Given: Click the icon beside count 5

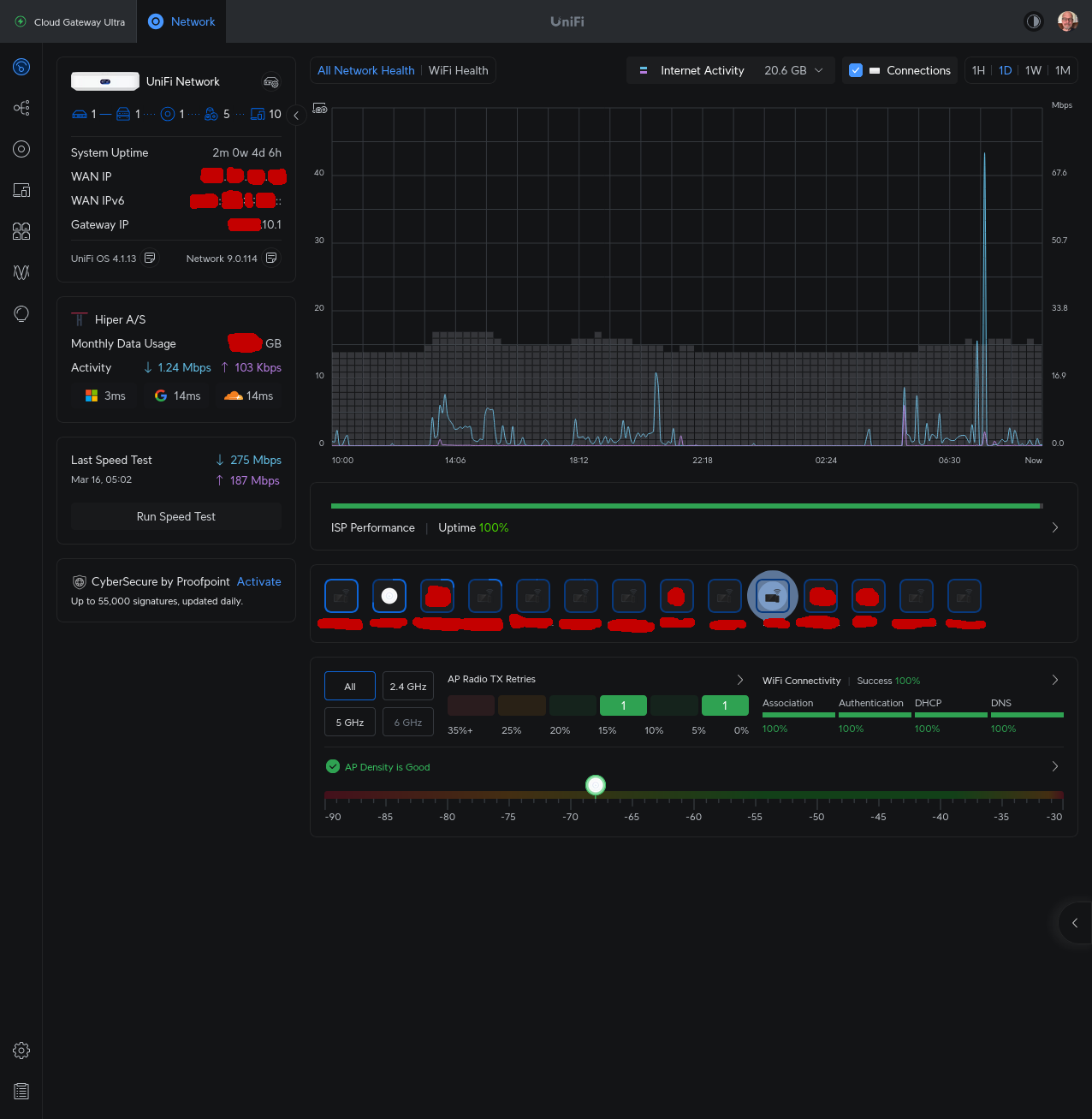Looking at the screenshot, I should coord(211,114).
